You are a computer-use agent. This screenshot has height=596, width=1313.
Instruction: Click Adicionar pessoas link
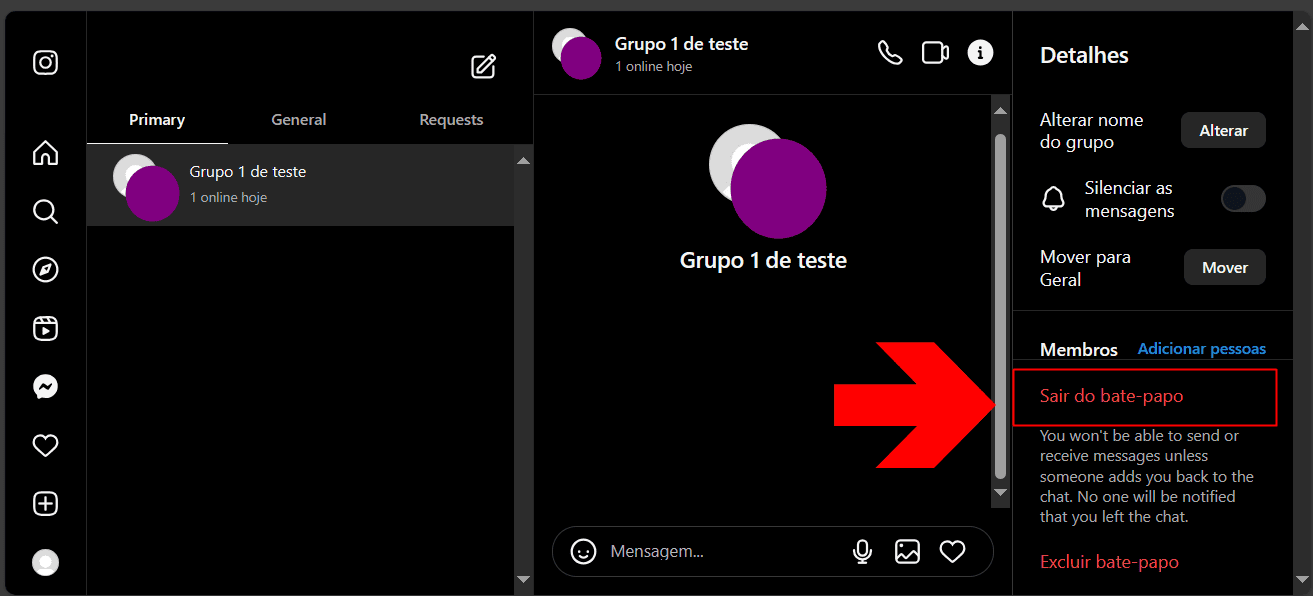[x=1202, y=349]
